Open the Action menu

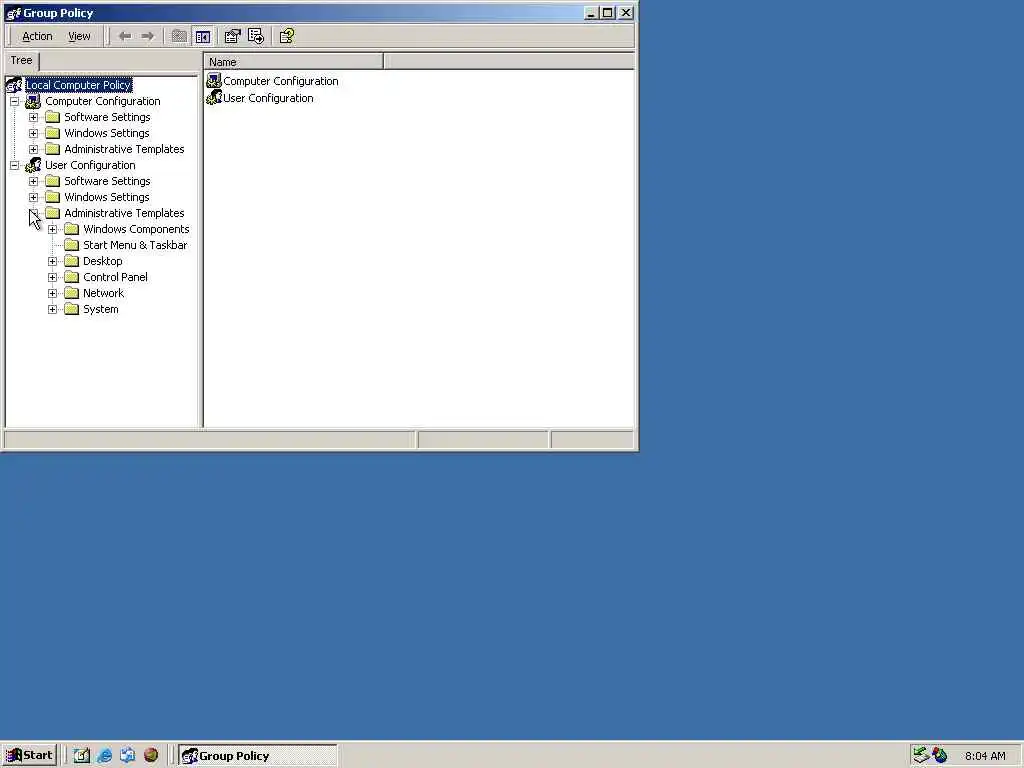(37, 37)
